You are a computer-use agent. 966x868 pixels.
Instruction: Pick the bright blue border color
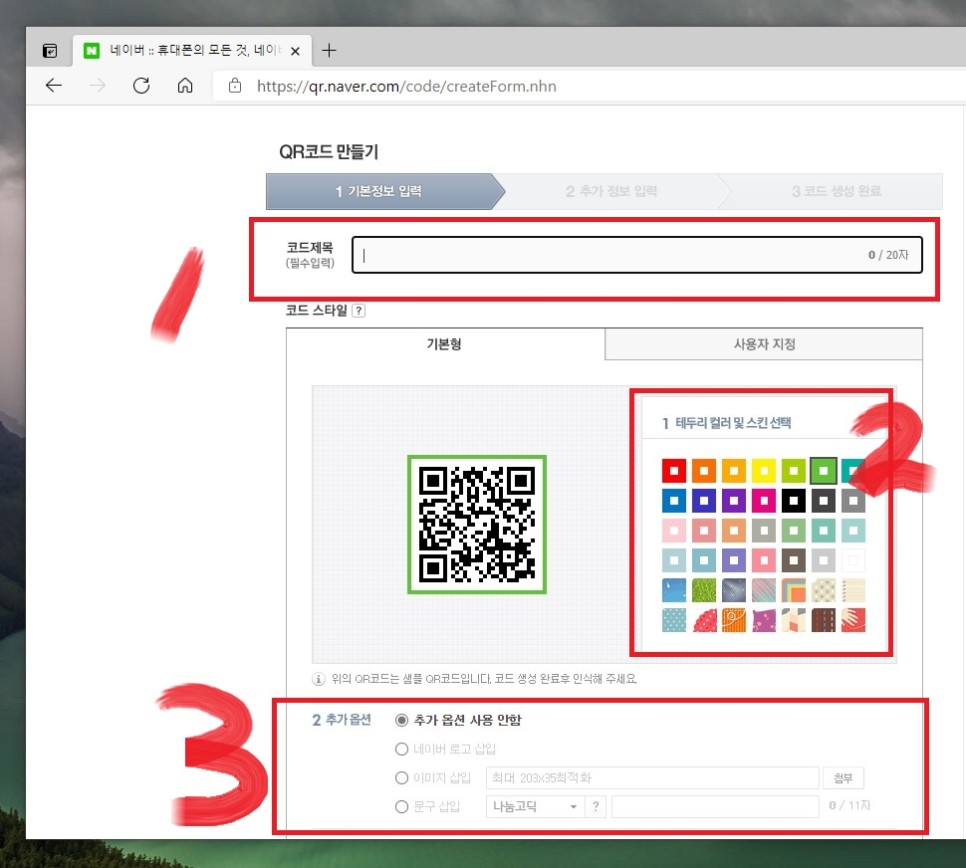click(674, 501)
